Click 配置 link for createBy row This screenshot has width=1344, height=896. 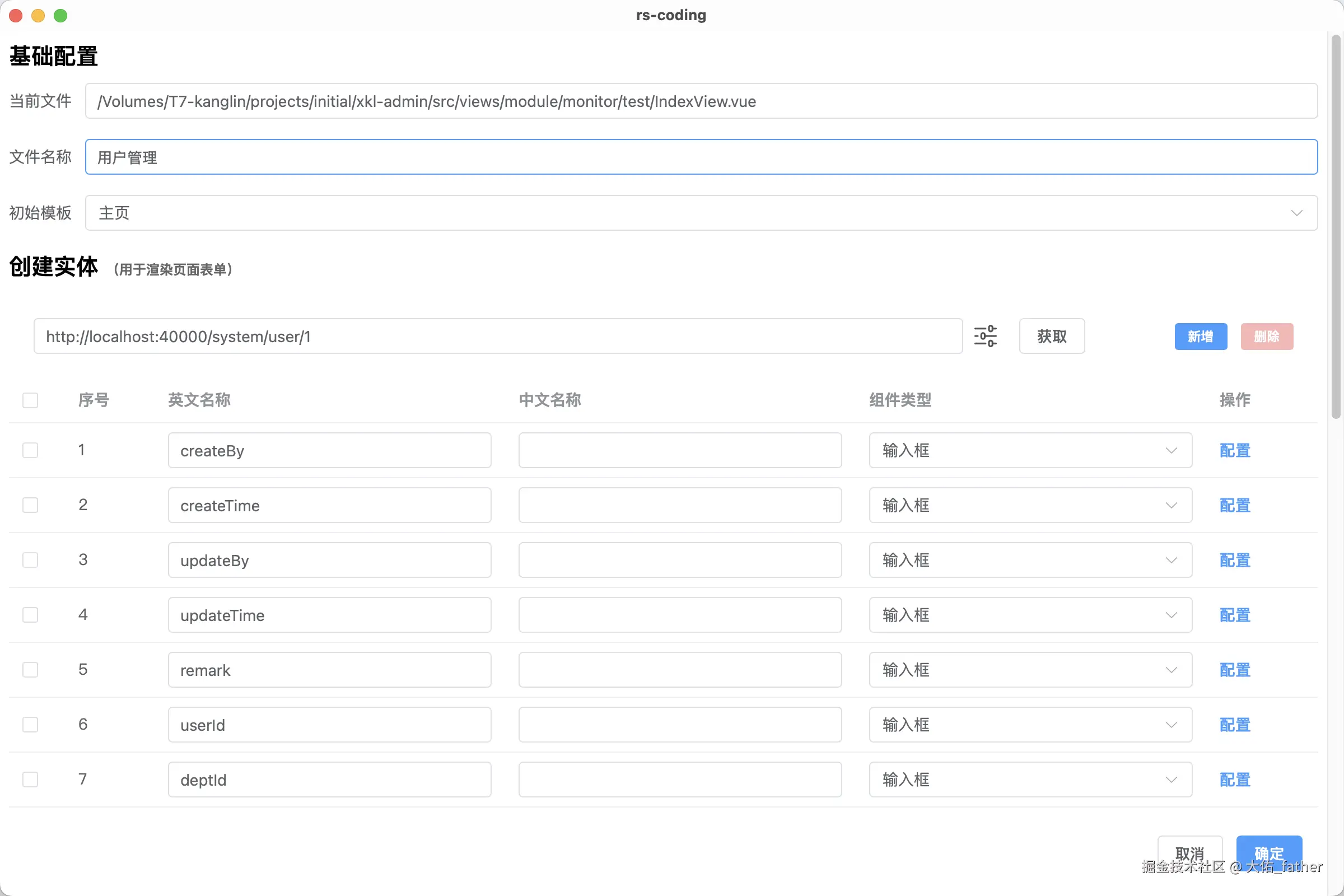(1234, 450)
